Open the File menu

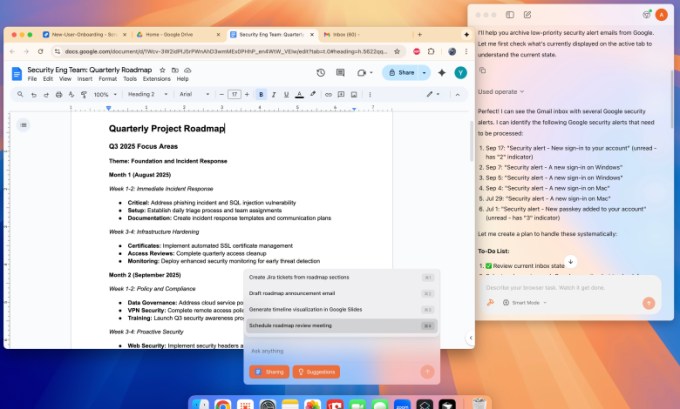[x=32, y=79]
